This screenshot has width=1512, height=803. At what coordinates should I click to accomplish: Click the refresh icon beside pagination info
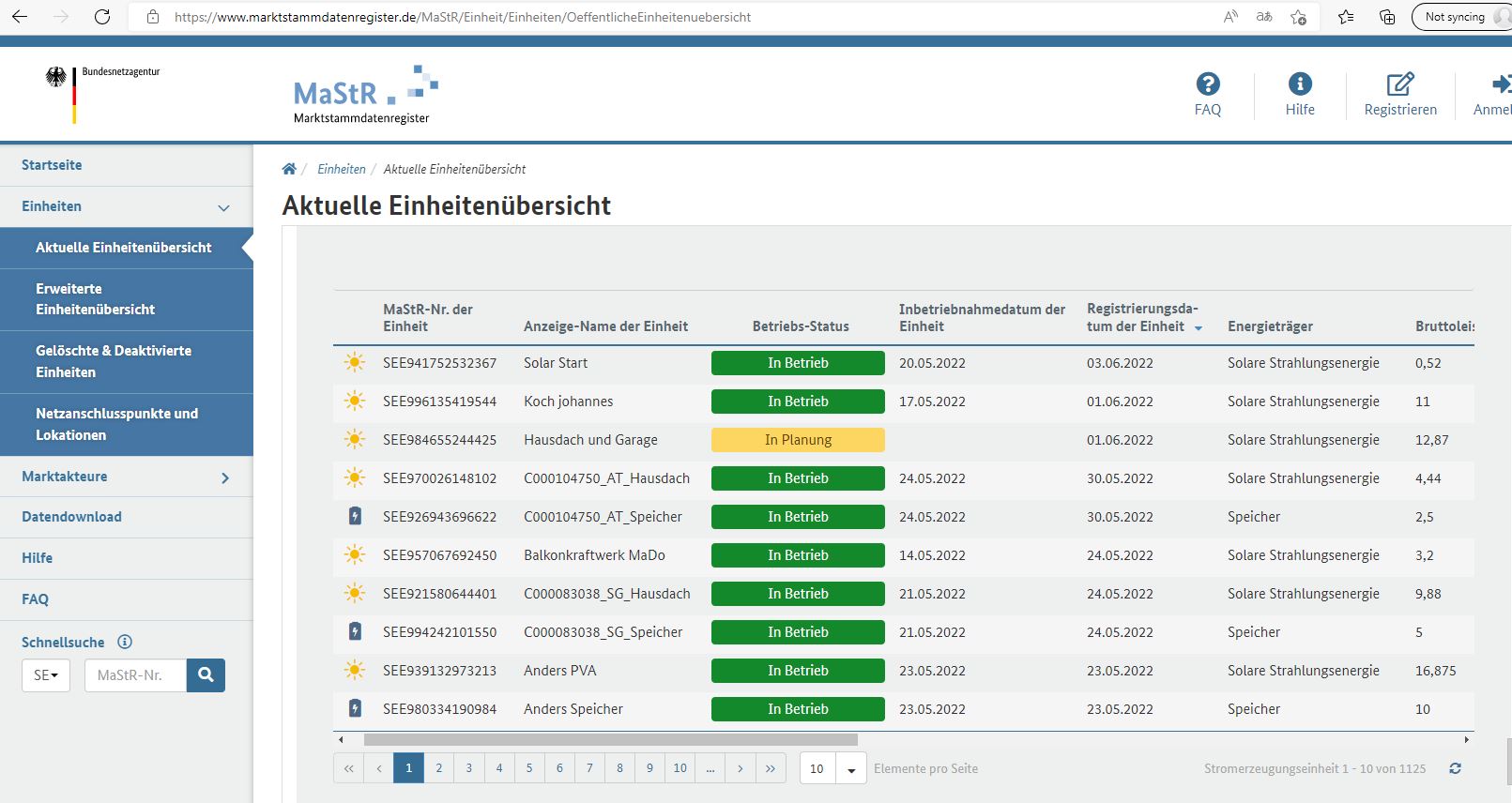1454,768
